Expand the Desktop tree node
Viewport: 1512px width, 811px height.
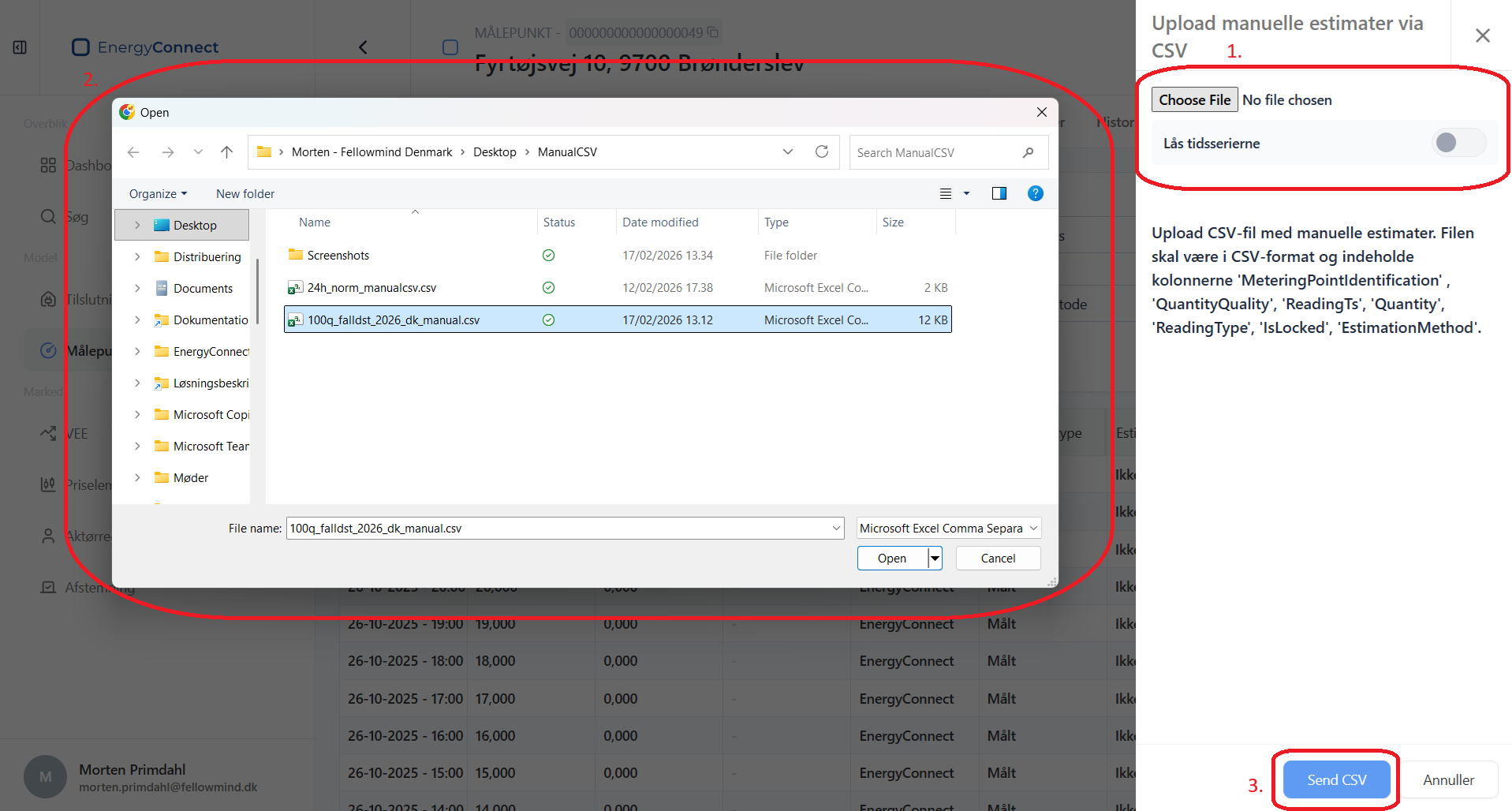(137, 225)
